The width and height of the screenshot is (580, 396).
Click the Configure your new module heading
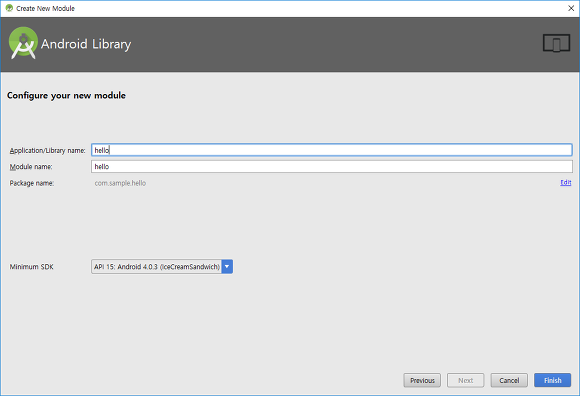coord(66,95)
